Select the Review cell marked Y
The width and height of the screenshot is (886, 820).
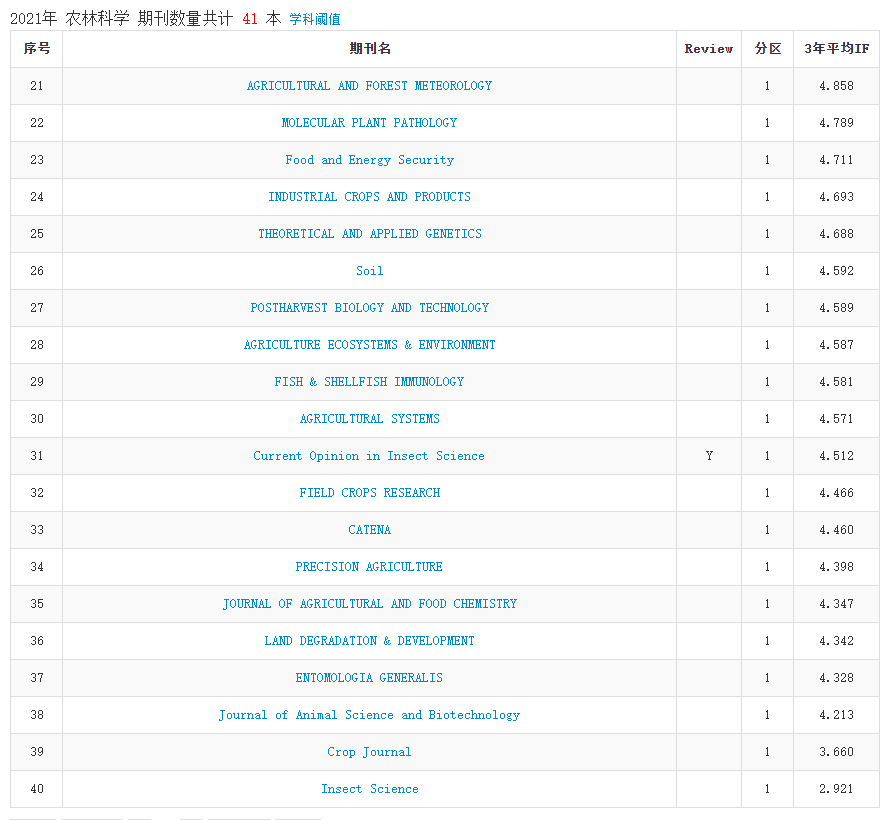[x=709, y=456]
